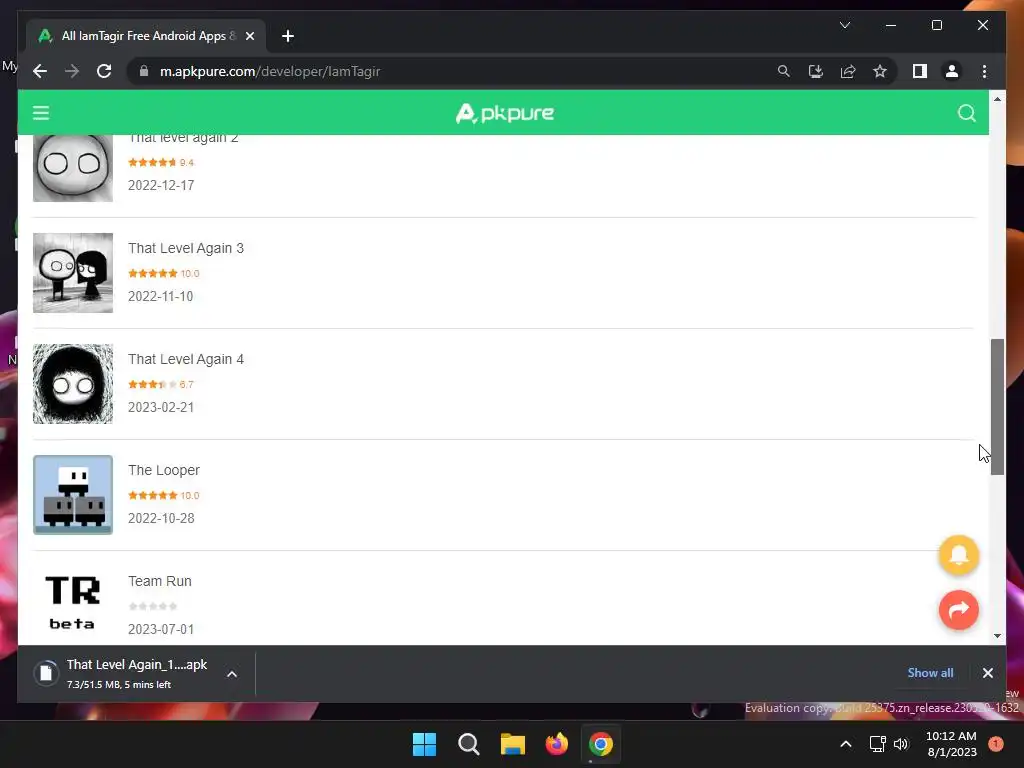This screenshot has width=1024, height=768.
Task: Open Team Run app title
Action: coord(160,581)
